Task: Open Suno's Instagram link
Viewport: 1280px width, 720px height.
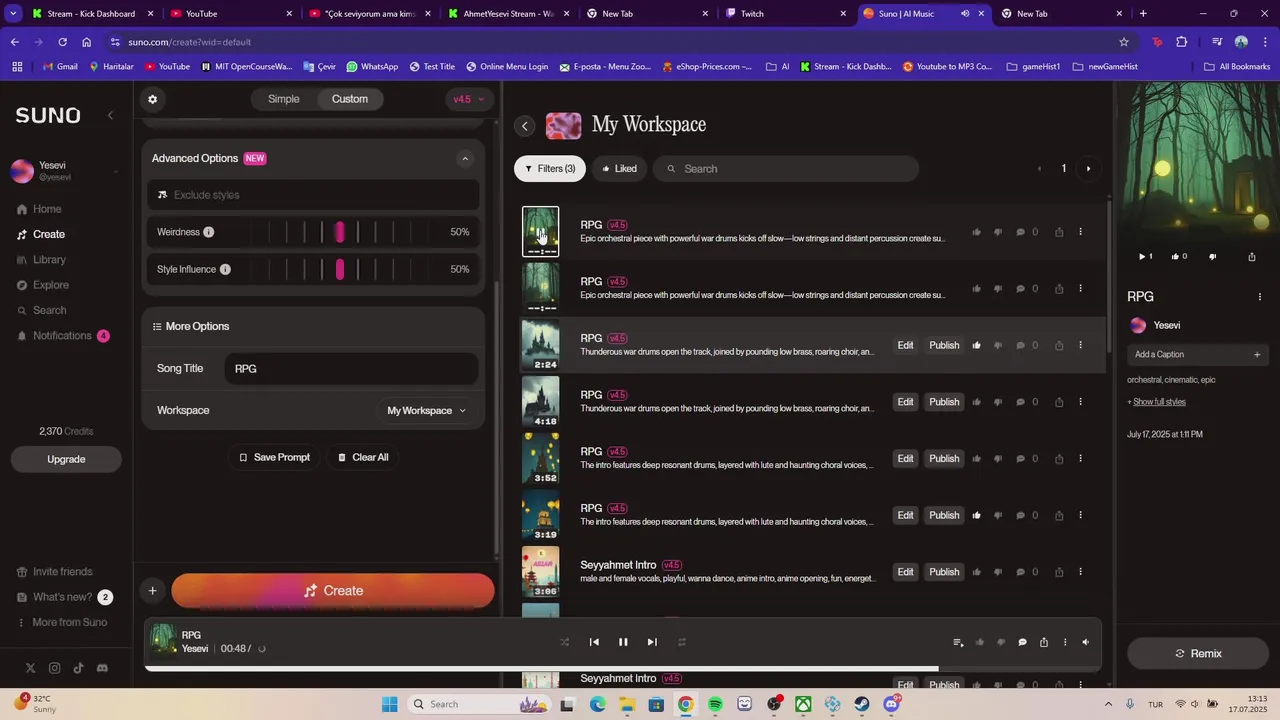Action: pos(54,668)
